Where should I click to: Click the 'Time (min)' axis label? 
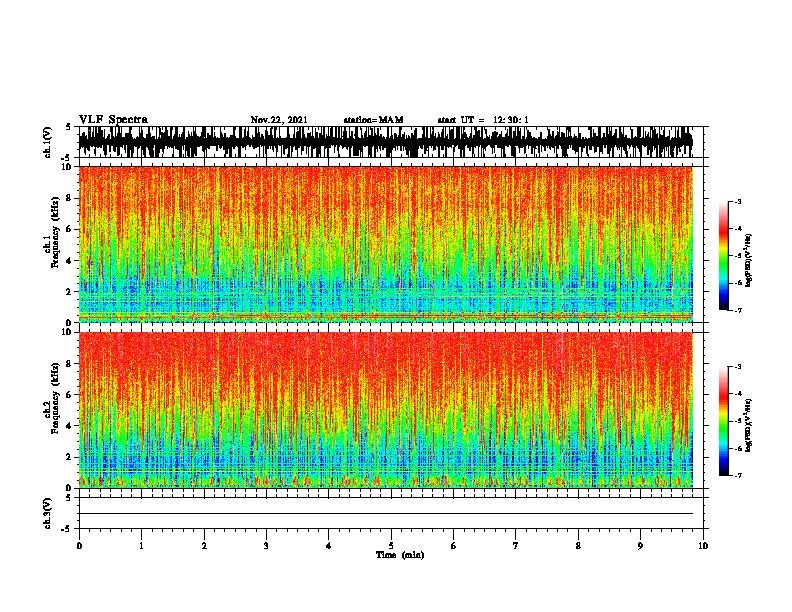(400, 555)
